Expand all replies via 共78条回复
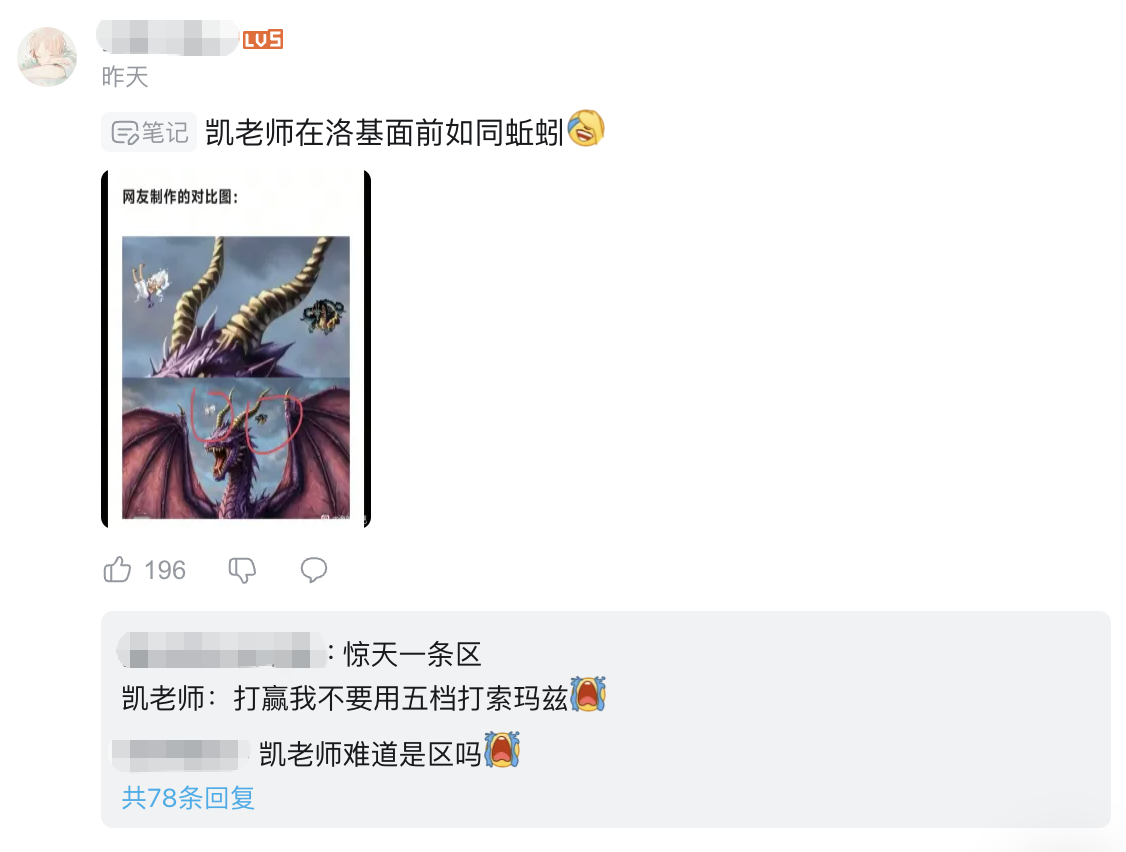This screenshot has height=852, width=1126. point(188,798)
